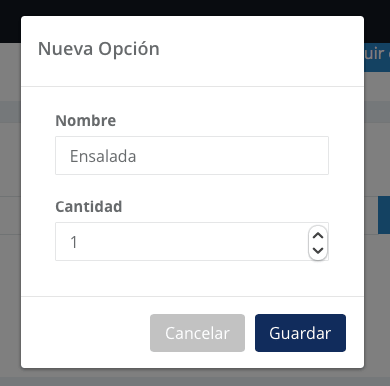390x386 pixels.
Task: Dismiss the dialog with Cancelar
Action: 197,333
